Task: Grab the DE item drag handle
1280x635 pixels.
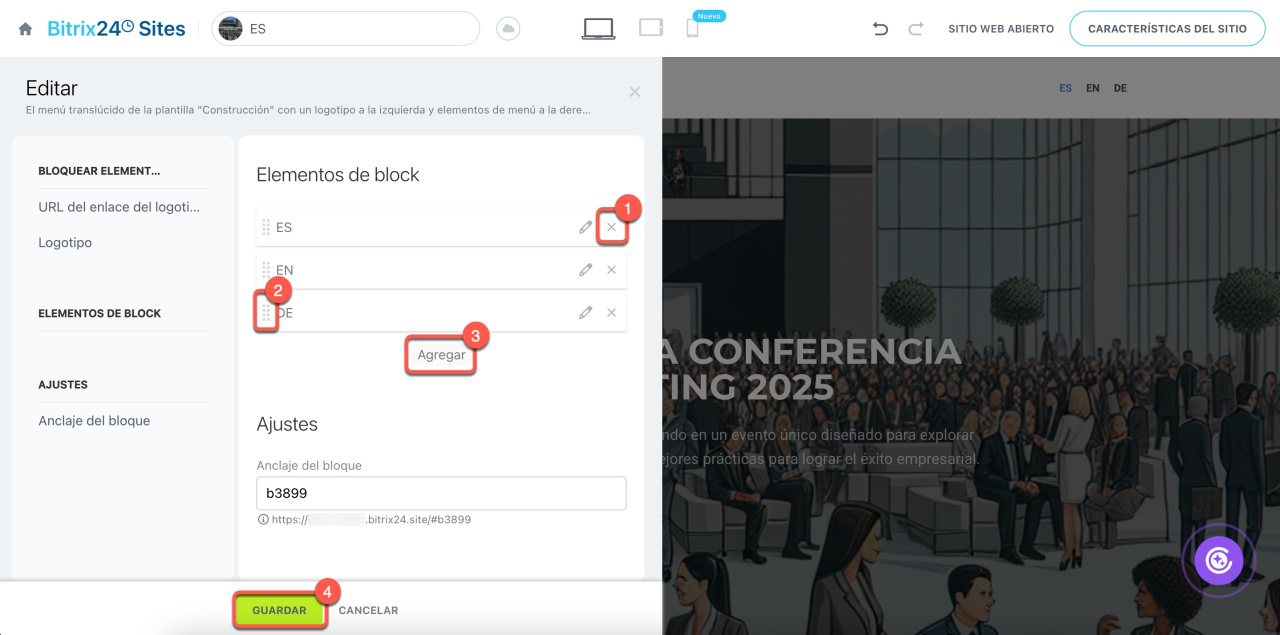Action: pos(266,313)
